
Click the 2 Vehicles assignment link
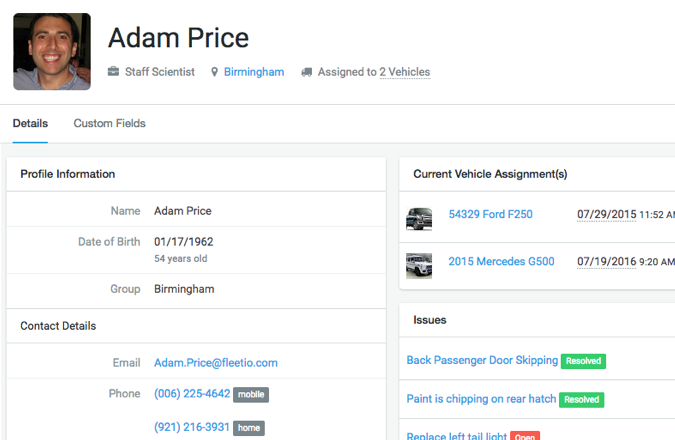click(404, 72)
